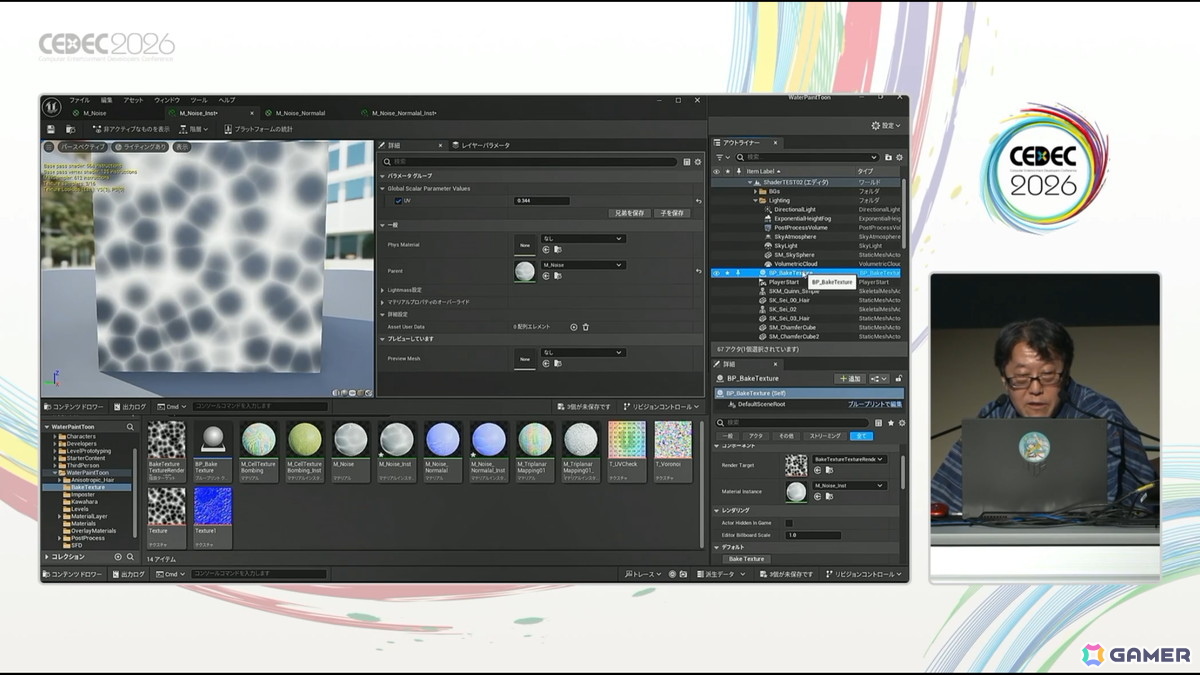Select the BakeTexture folder in tree
1200x675 pixels.
pos(87,487)
